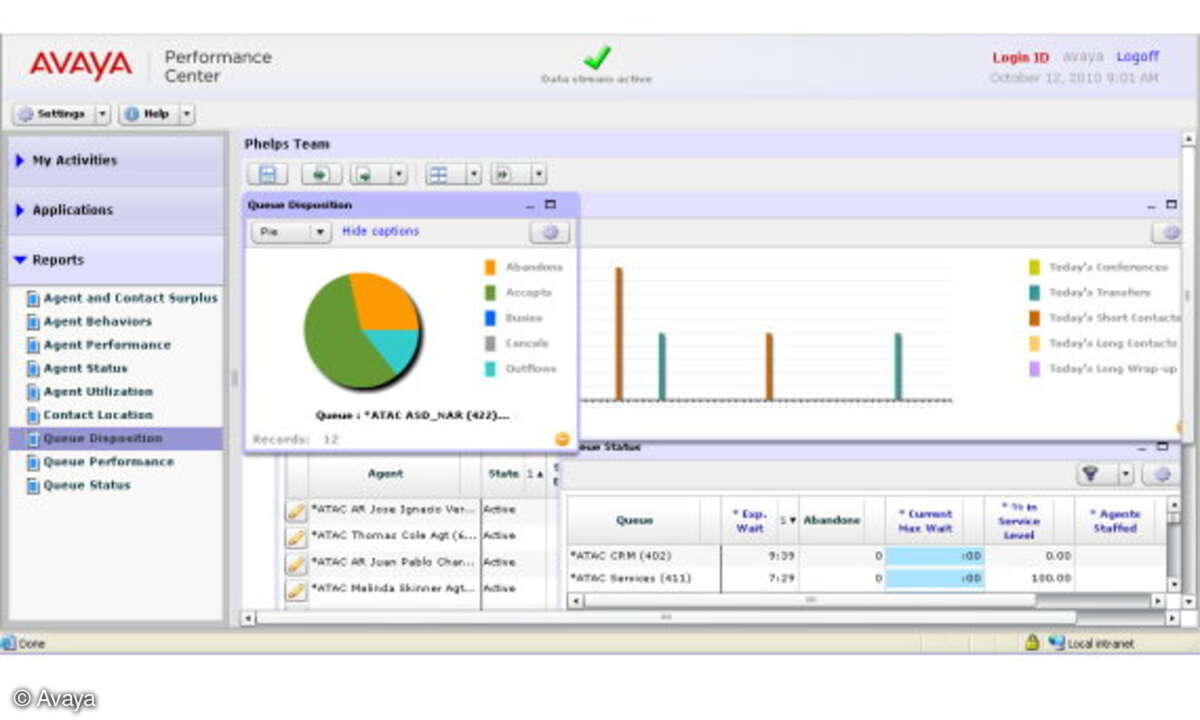The width and height of the screenshot is (1200, 720).
Task: Click the main panel's bottom horizontal scrollbar
Action: [711, 618]
